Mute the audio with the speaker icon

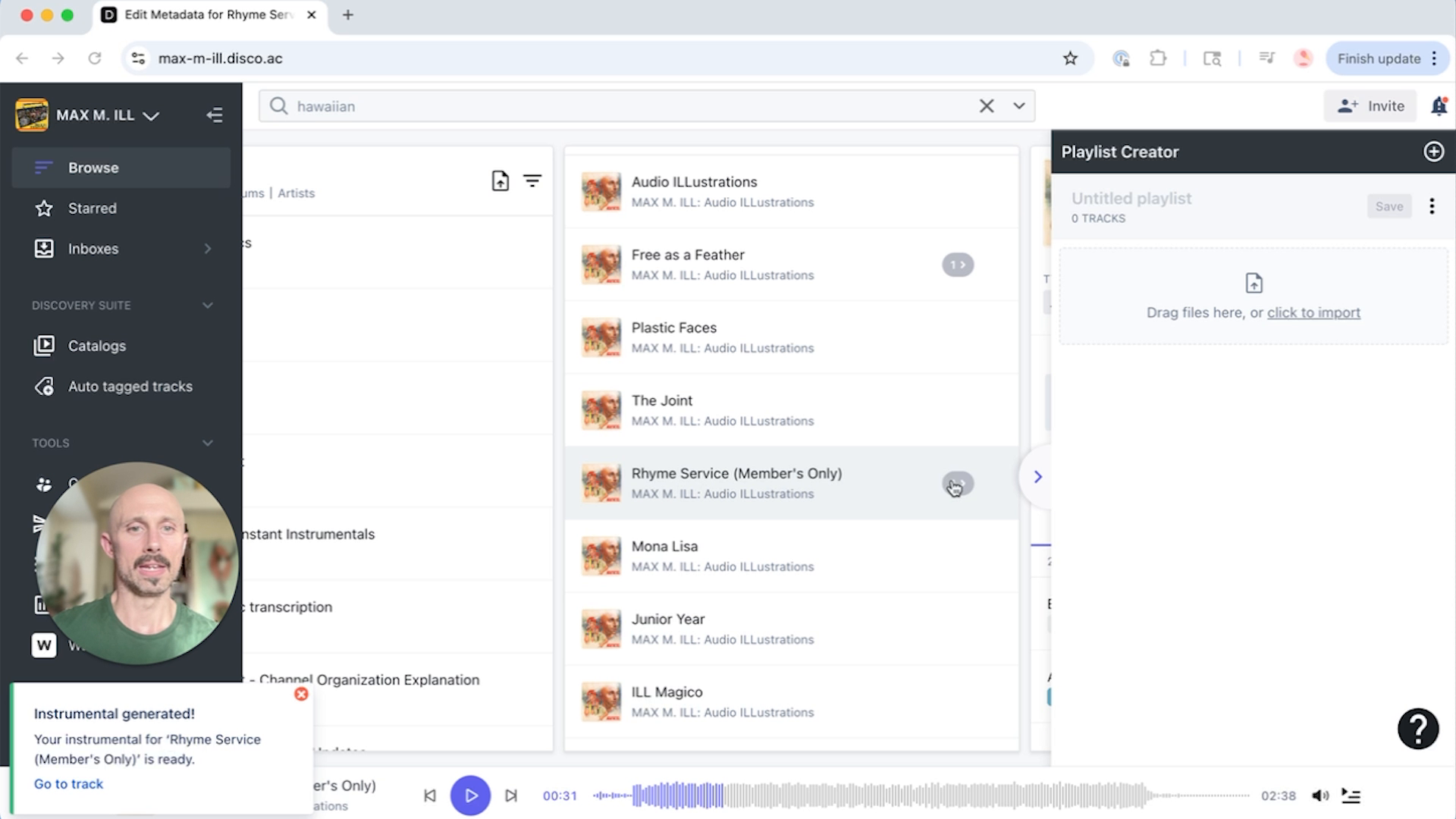coord(1321,795)
